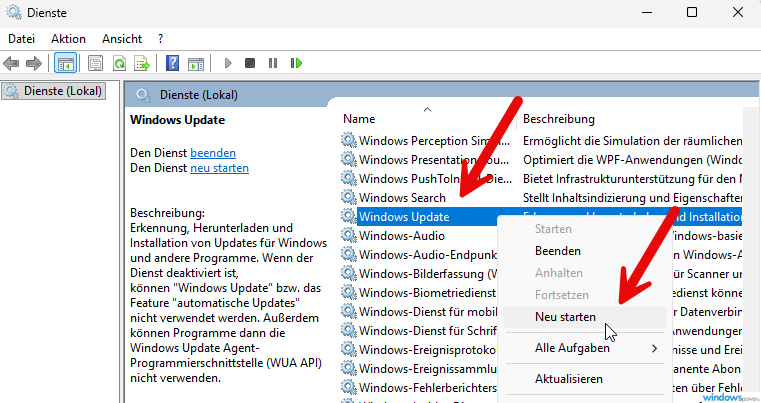Click the 'Bietet Infrastrukturunterstützung' description cell
This screenshot has height=403, width=761.
pos(632,179)
